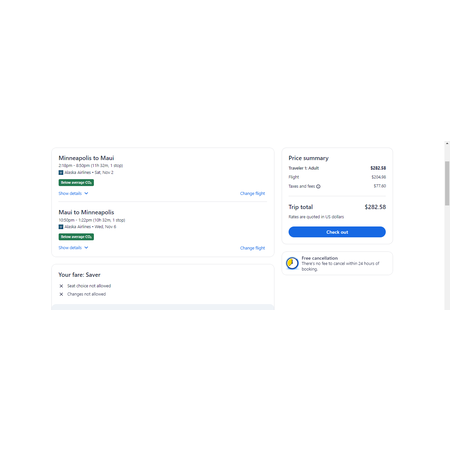Click the X icon beside Seat choice not allowed
This screenshot has width=450, height=450.
[x=61, y=286]
